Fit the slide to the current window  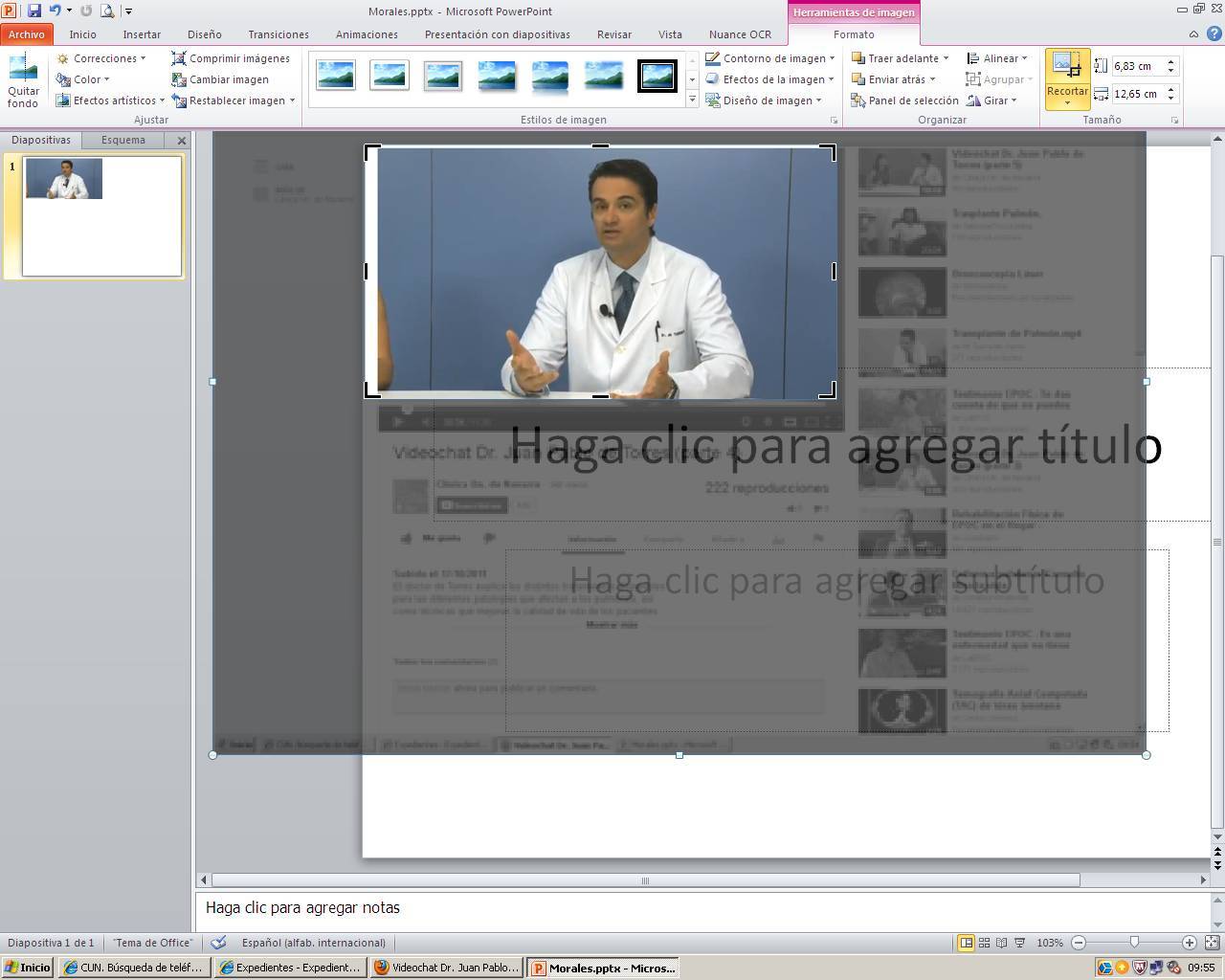click(x=1210, y=943)
